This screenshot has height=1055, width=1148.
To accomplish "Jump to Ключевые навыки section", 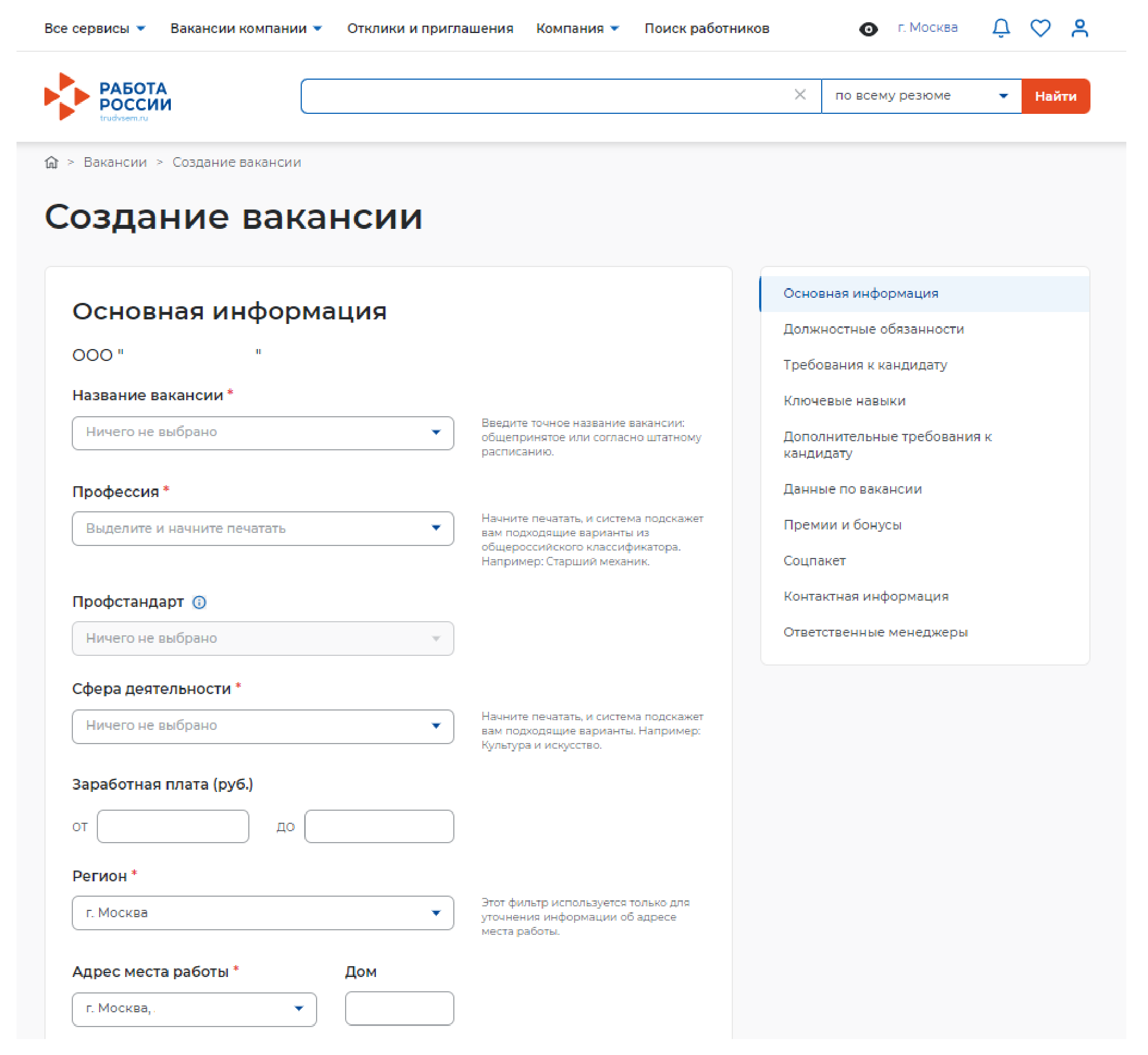I will [844, 401].
